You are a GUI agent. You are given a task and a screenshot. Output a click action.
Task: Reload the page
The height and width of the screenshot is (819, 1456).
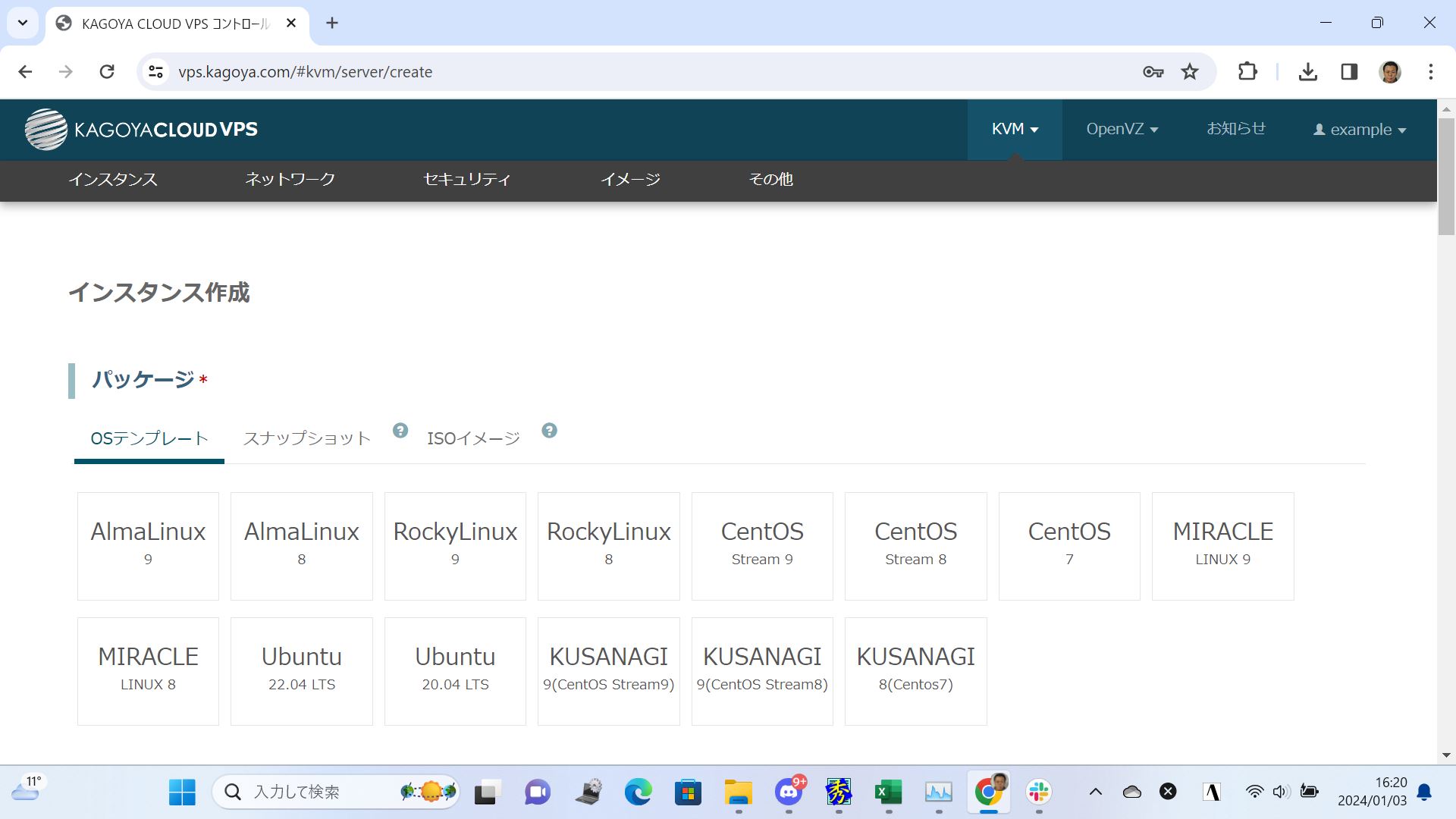pos(107,72)
